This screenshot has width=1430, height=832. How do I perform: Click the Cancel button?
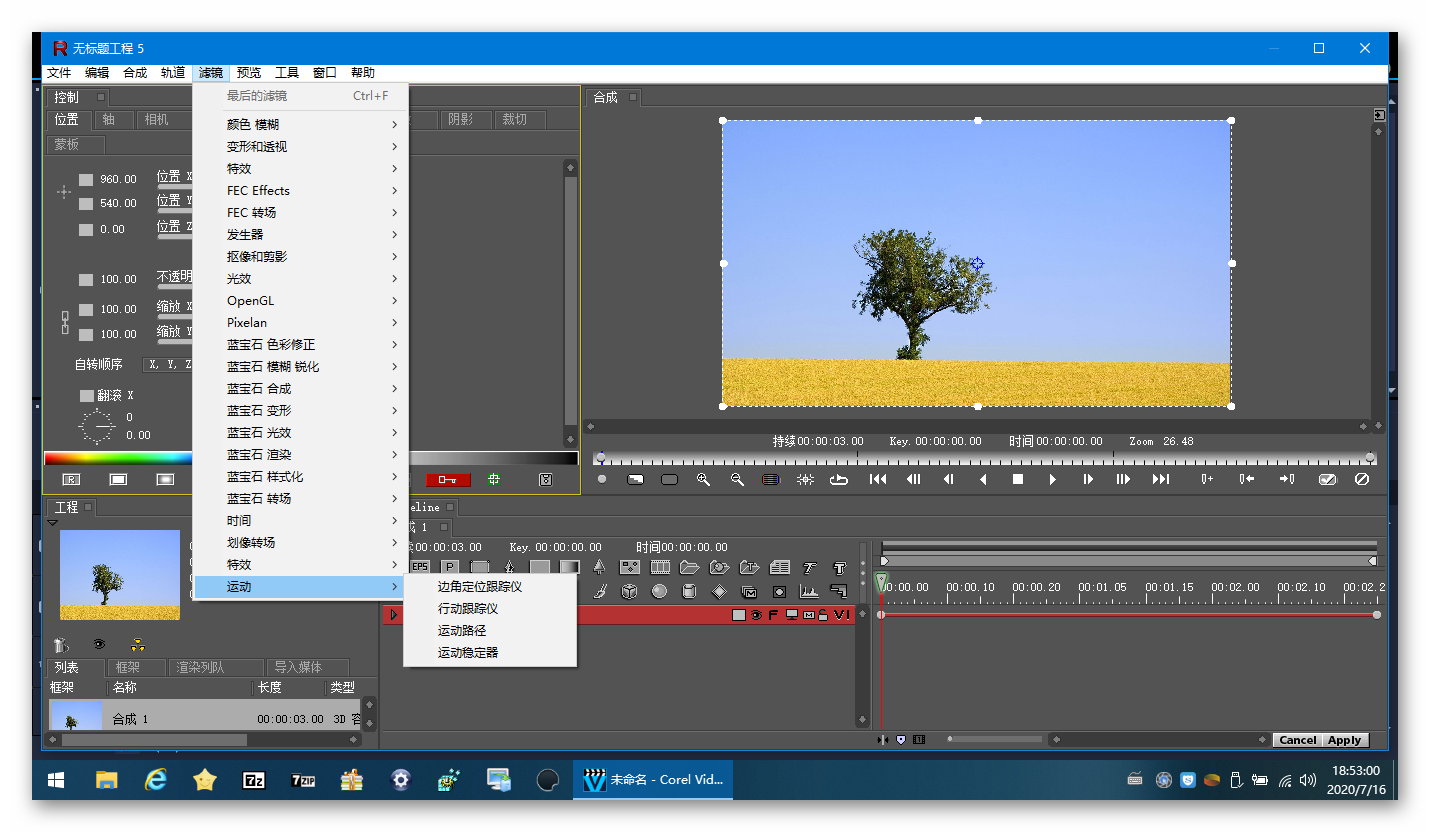pos(1297,740)
